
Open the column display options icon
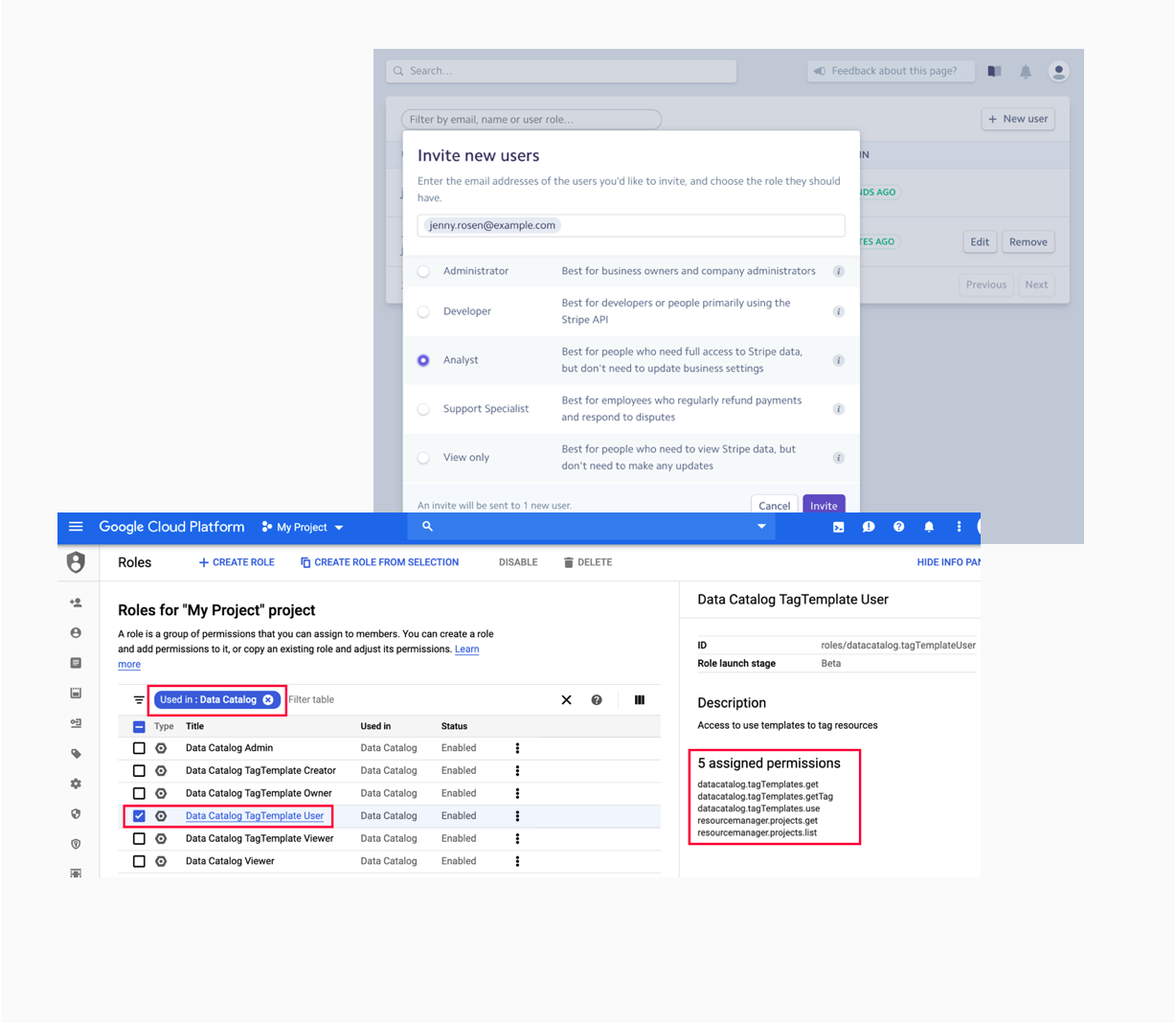[639, 700]
